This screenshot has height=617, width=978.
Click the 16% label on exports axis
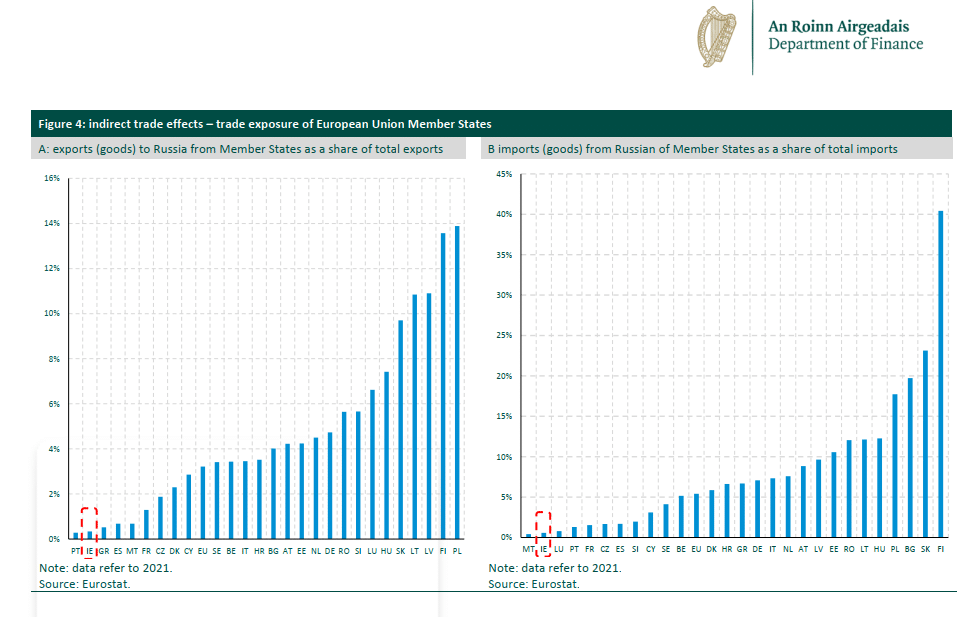point(52,178)
